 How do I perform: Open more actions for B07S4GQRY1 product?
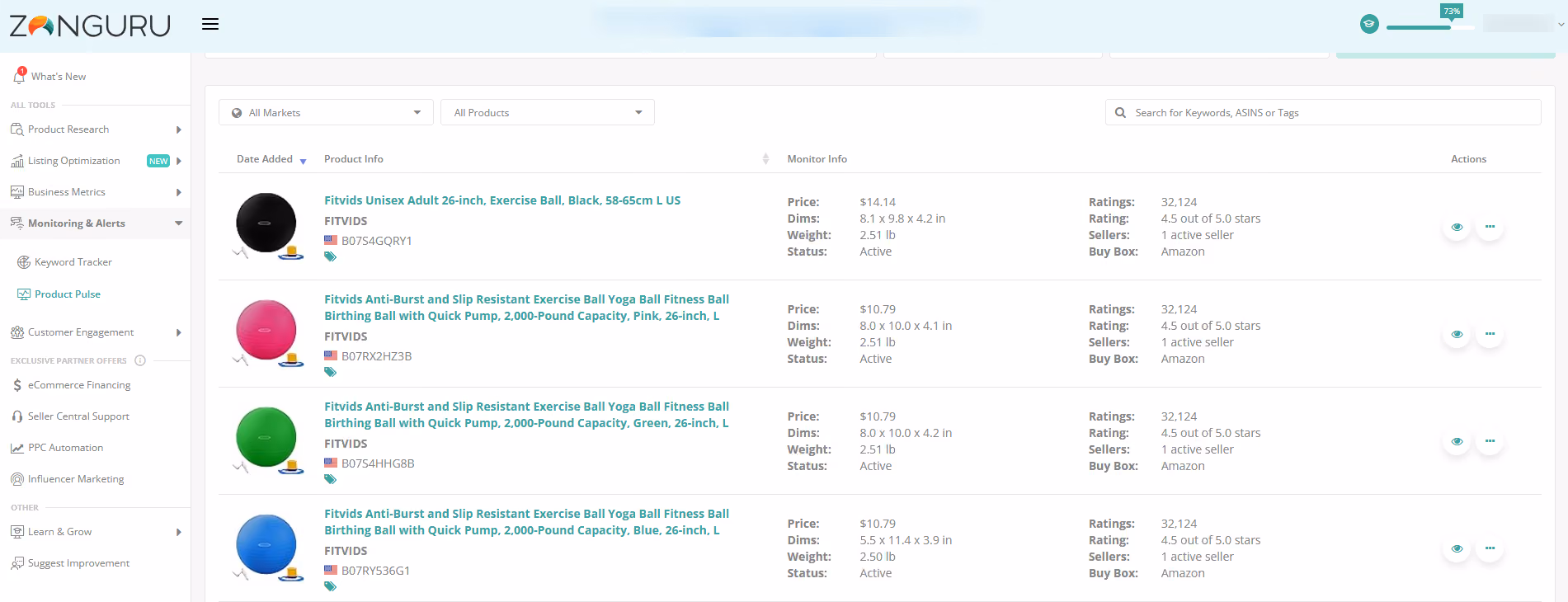pos(1490,227)
